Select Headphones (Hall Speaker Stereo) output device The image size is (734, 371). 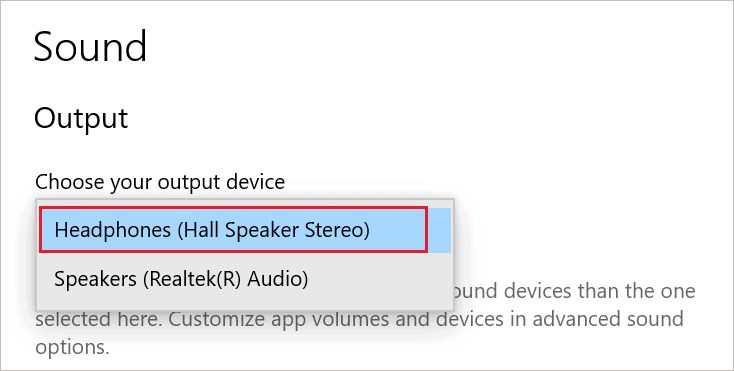245,230
